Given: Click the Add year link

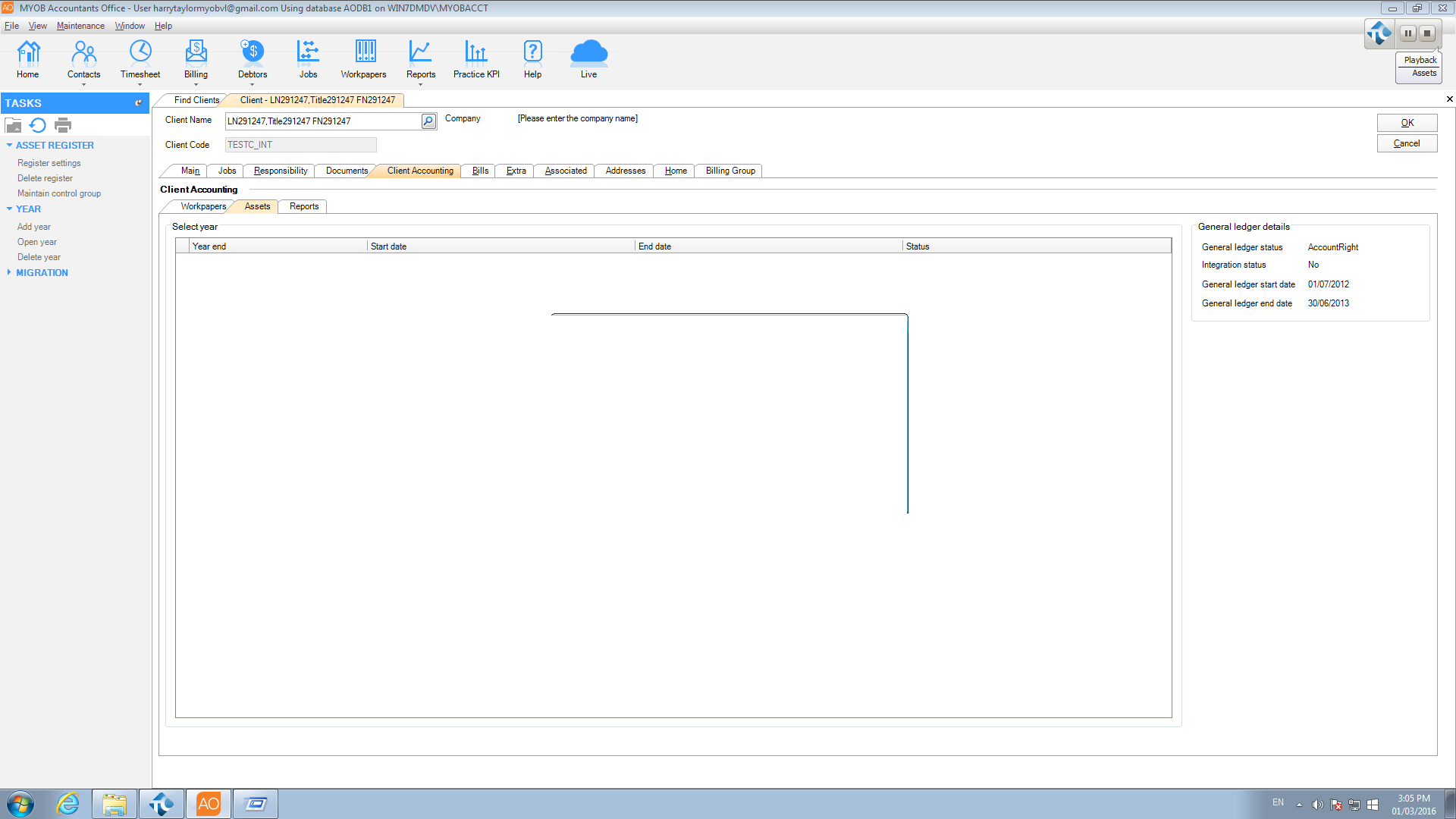Looking at the screenshot, I should coord(34,227).
